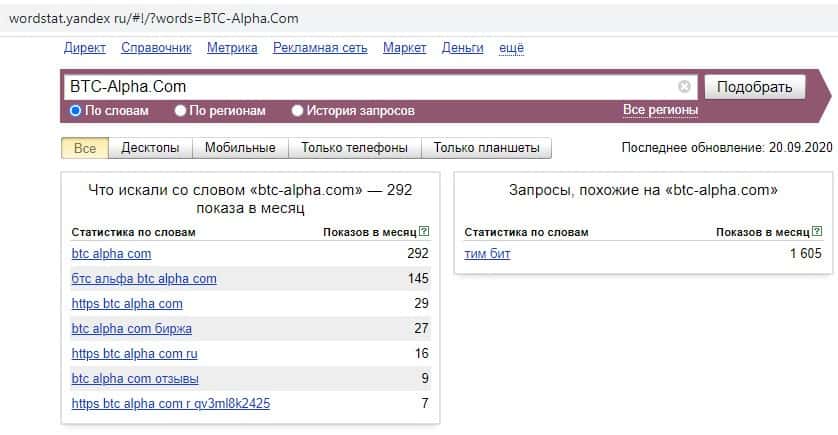Show the Только планшеты tab
This screenshot has width=838, height=435.
(x=486, y=148)
